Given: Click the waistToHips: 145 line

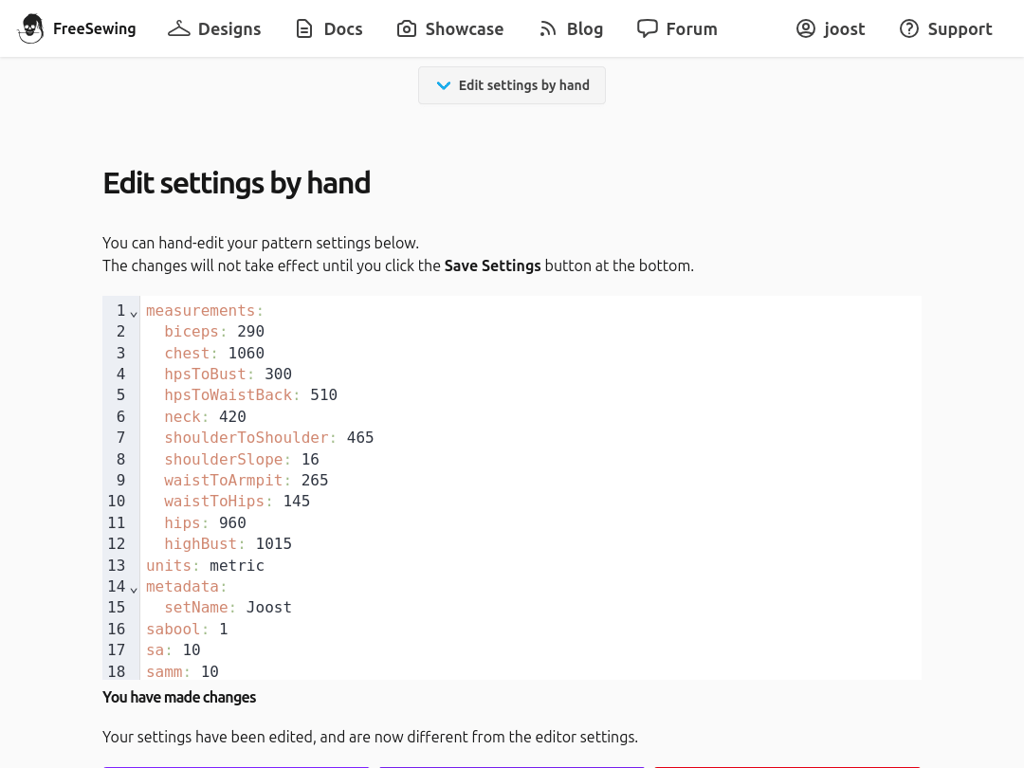Looking at the screenshot, I should click(237, 502).
